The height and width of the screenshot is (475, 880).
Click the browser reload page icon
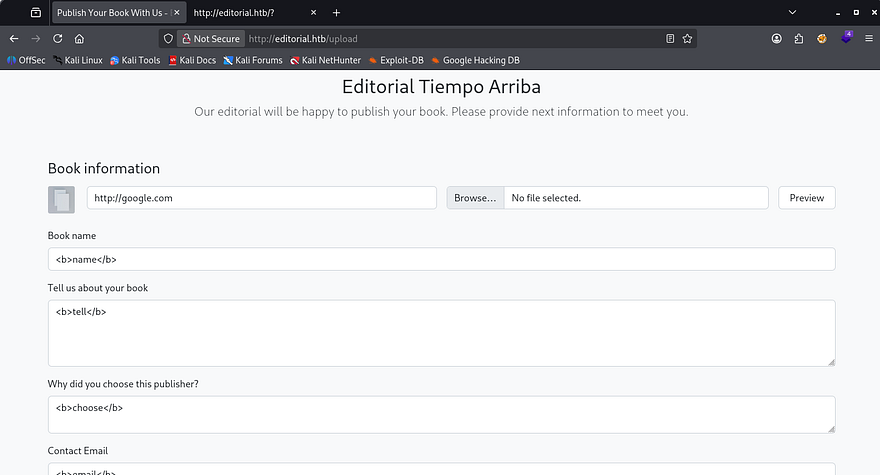[x=57, y=39]
